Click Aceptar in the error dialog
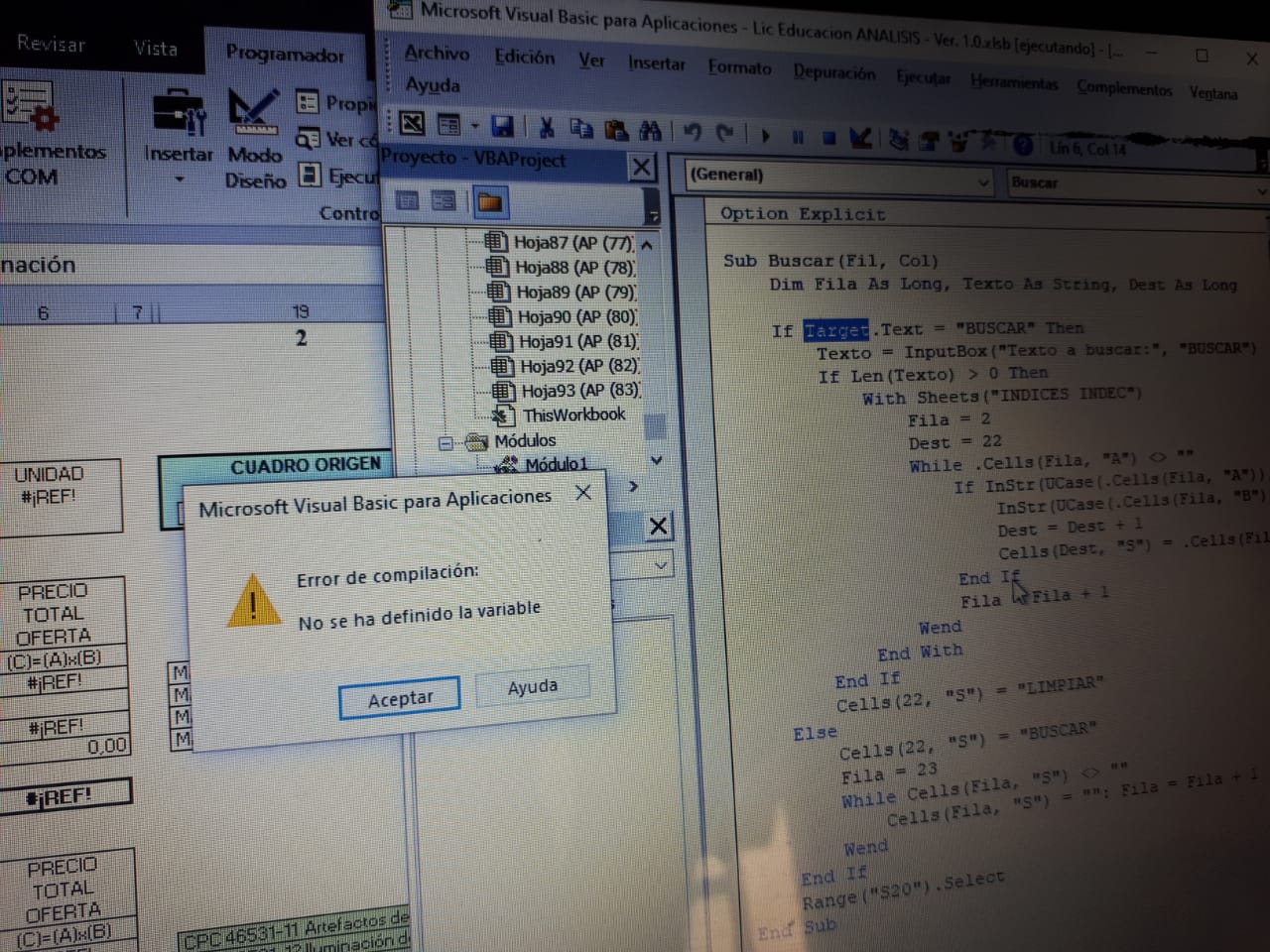This screenshot has height=952, width=1270. point(400,699)
